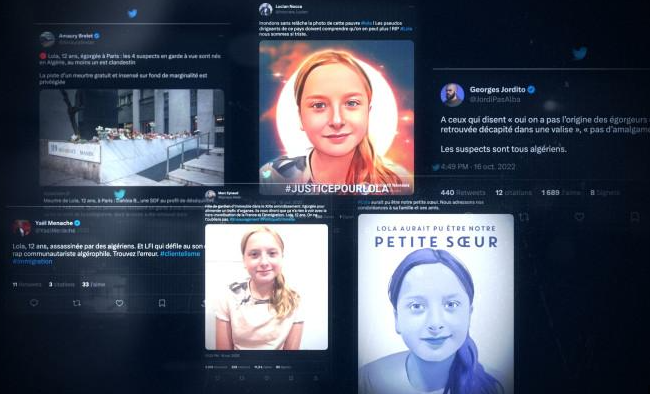
Task: Open the #JUSTICEPOURLOLA portrait image
Action: coord(336,117)
